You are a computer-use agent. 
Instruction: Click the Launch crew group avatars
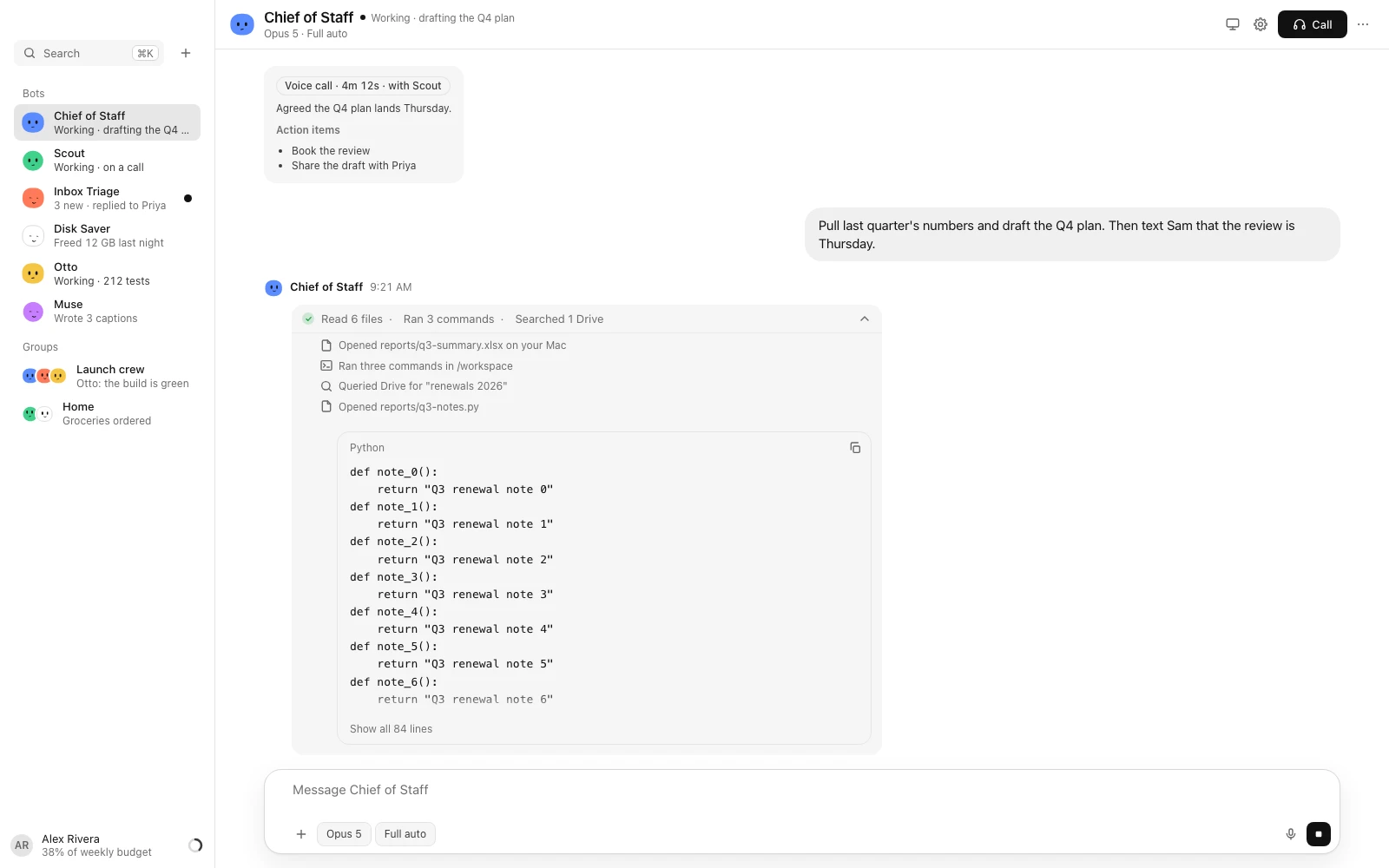(x=44, y=376)
